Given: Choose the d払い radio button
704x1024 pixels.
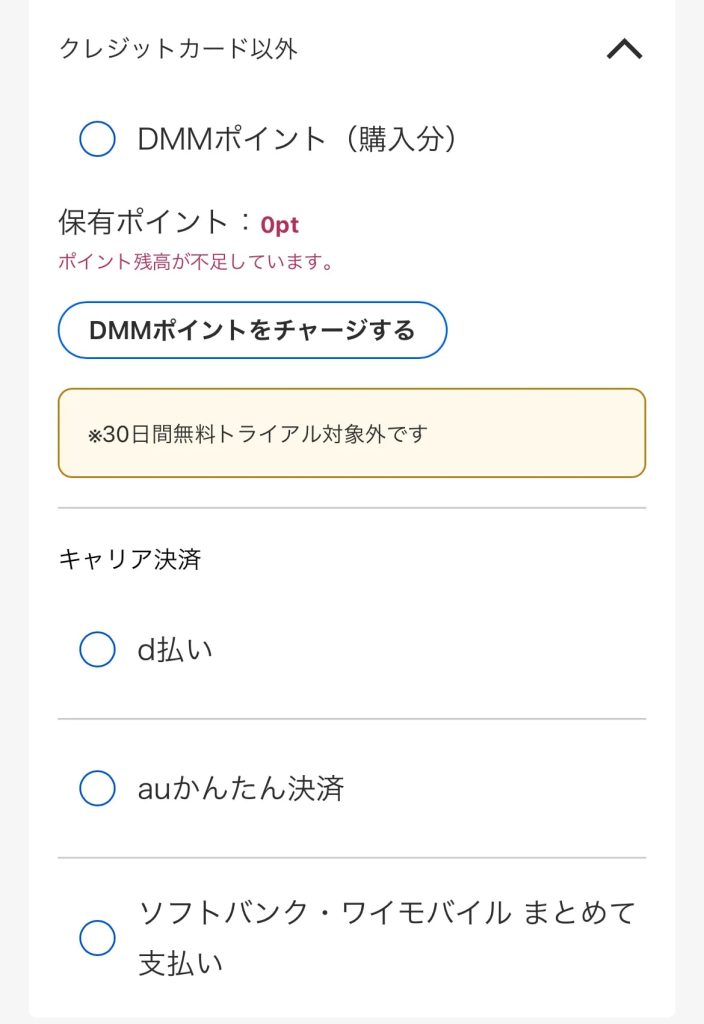Looking at the screenshot, I should pyautogui.click(x=97, y=650).
